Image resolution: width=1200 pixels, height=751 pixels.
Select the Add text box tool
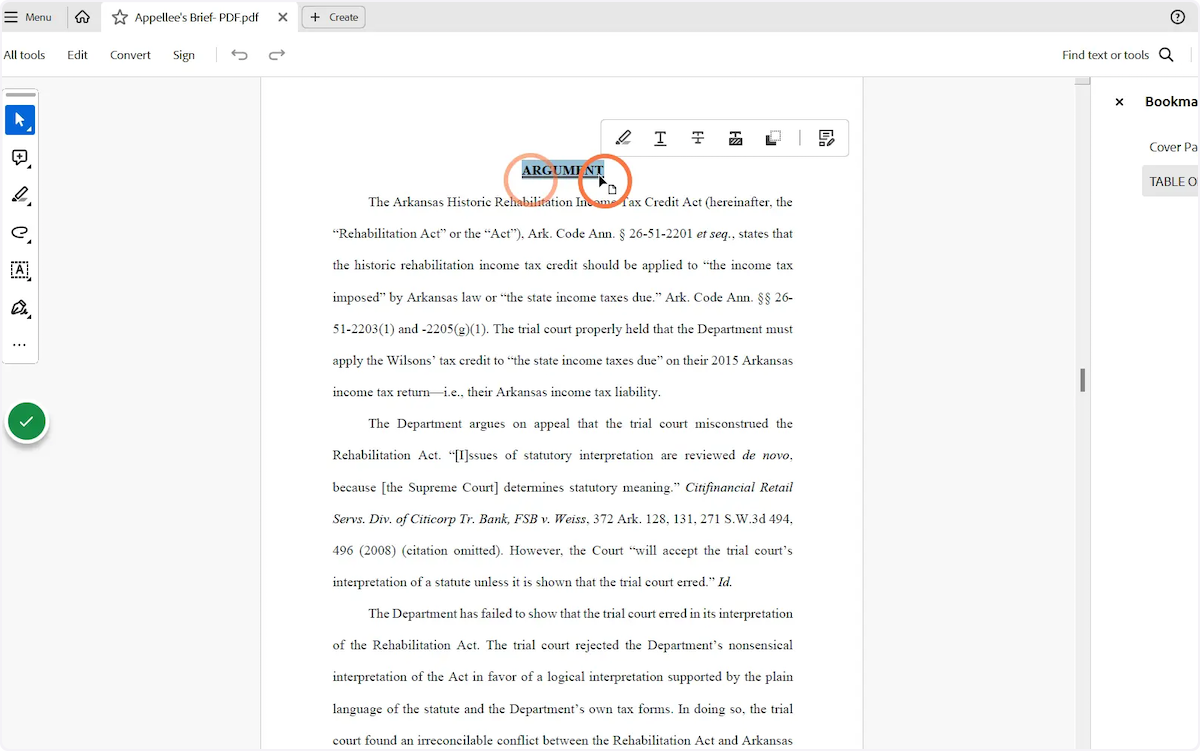tap(20, 270)
